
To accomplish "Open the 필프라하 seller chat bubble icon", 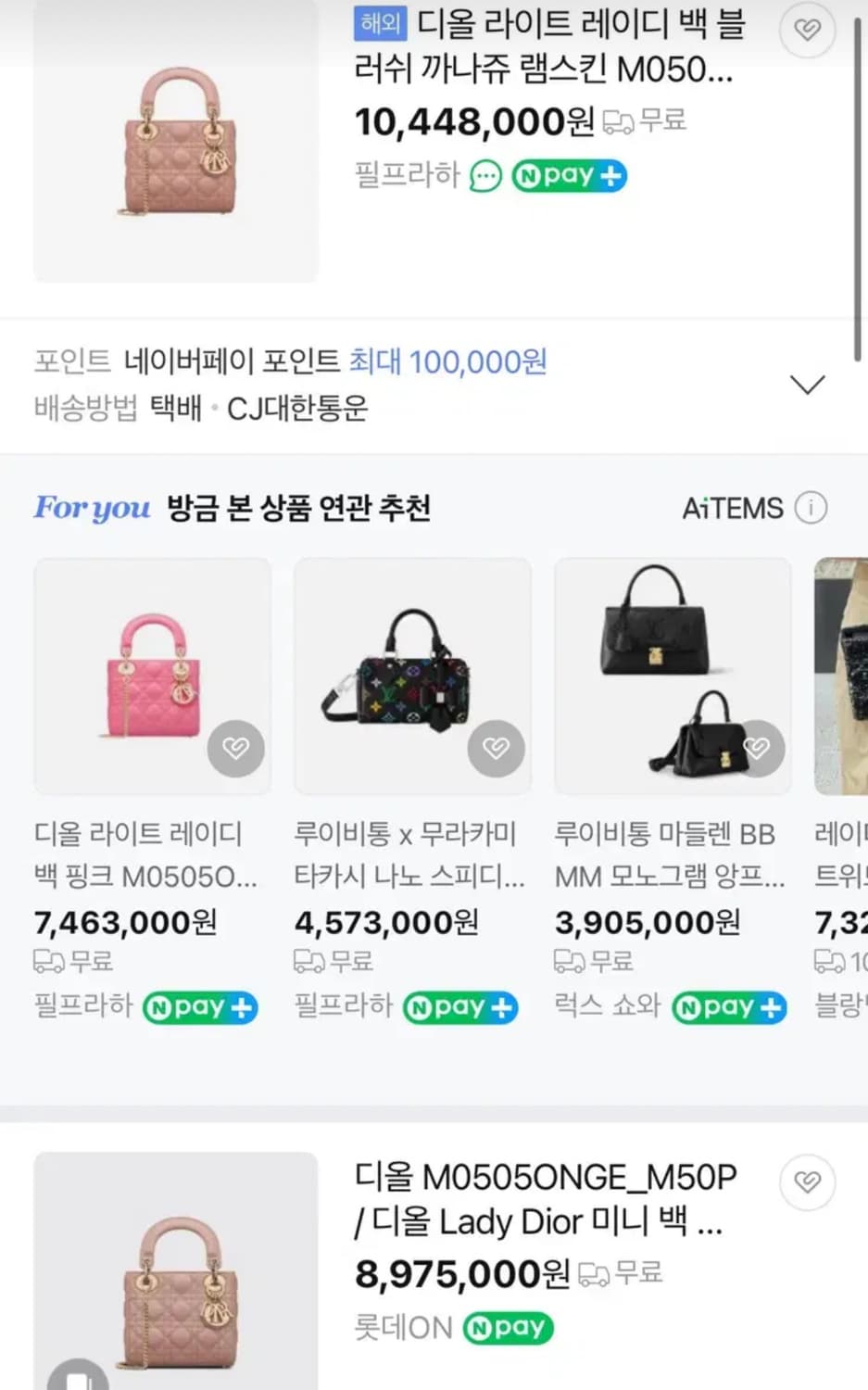I will [485, 175].
